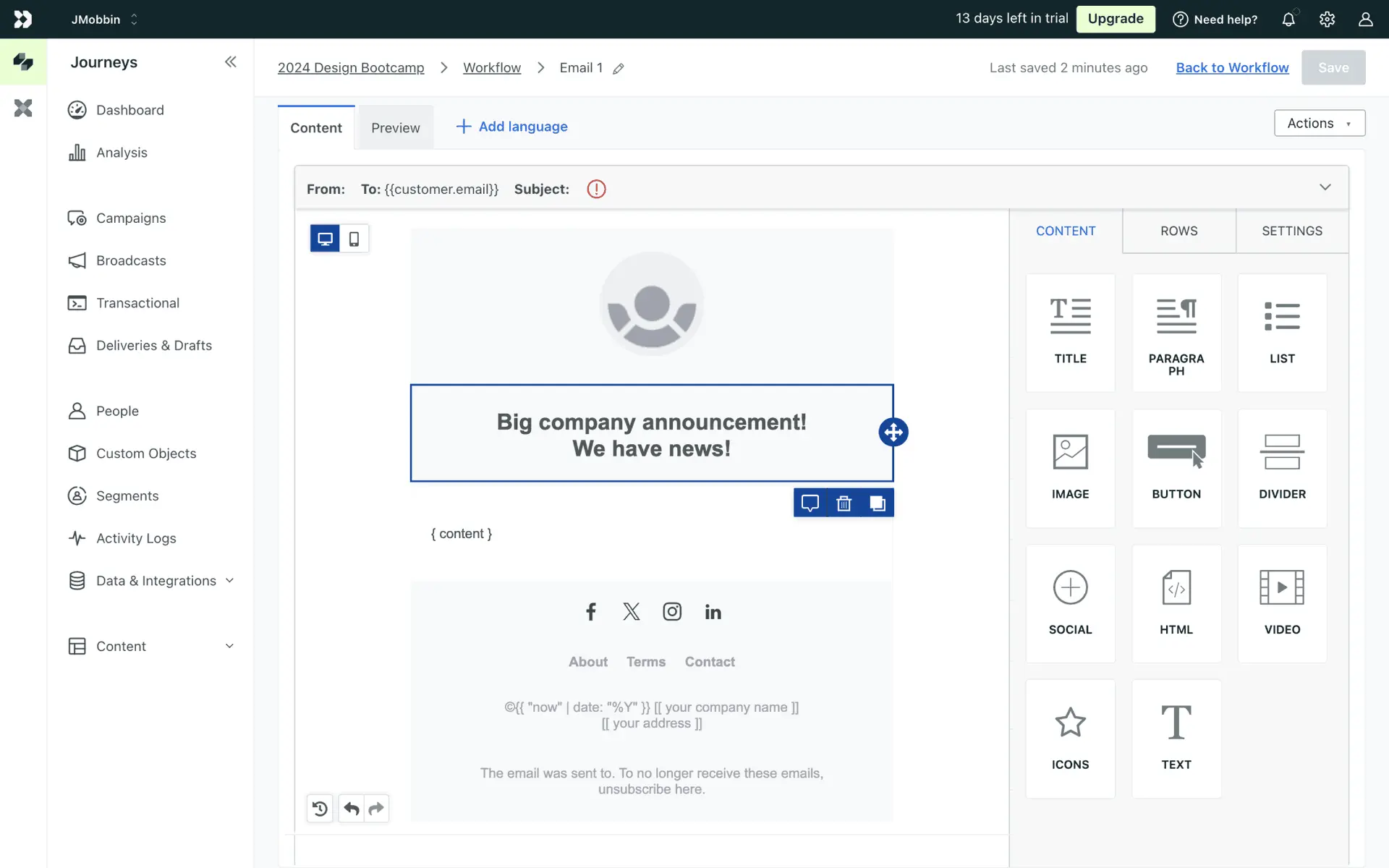
Task: Expand the email header details chevron
Action: [1325, 187]
